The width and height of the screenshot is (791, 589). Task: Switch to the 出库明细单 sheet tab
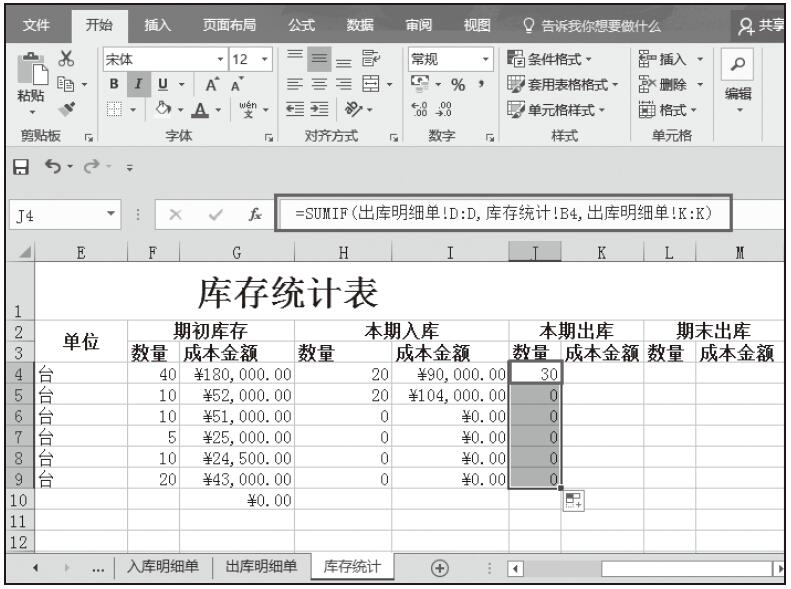point(259,568)
